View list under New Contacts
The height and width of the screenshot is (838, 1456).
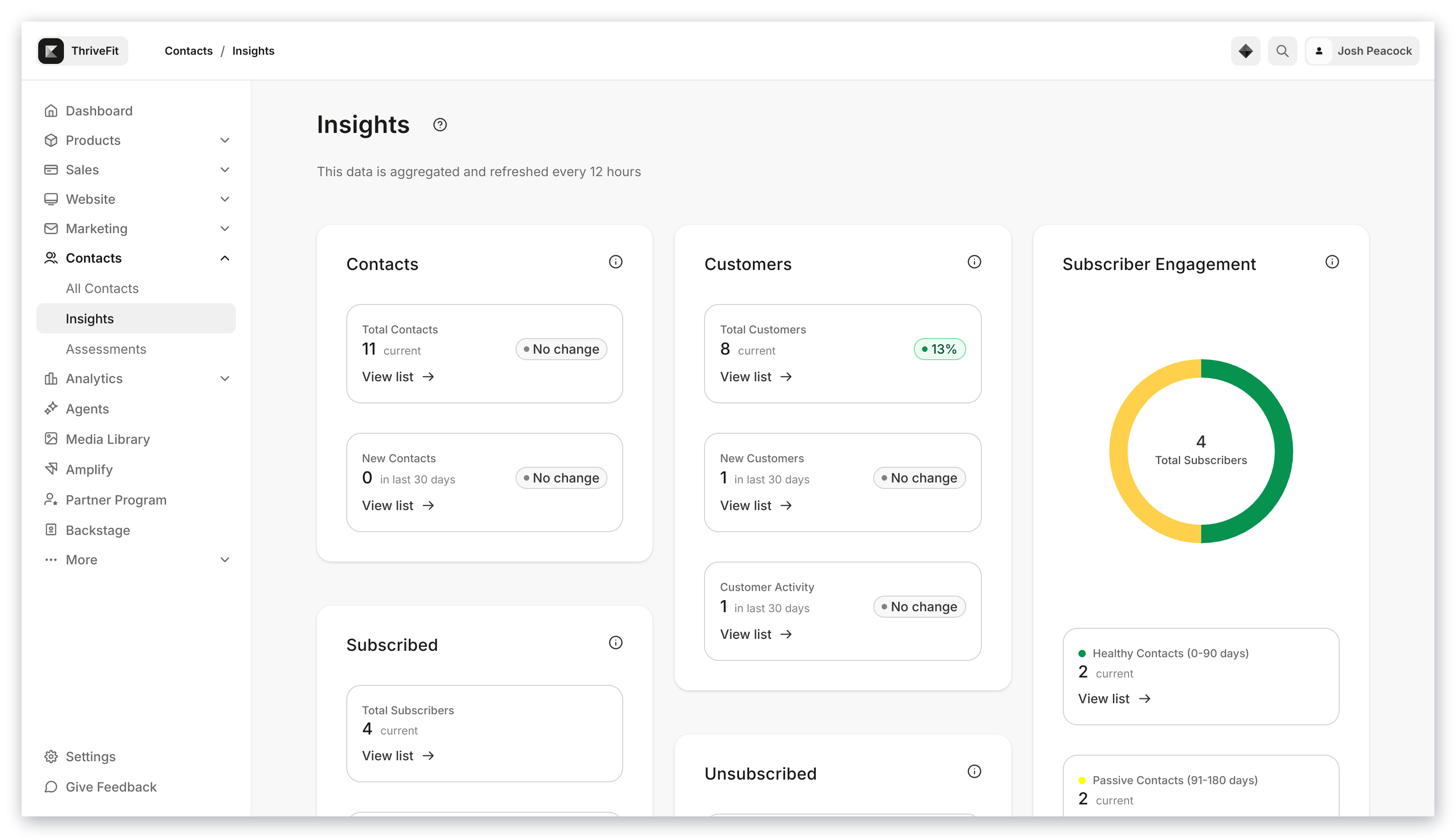(398, 505)
